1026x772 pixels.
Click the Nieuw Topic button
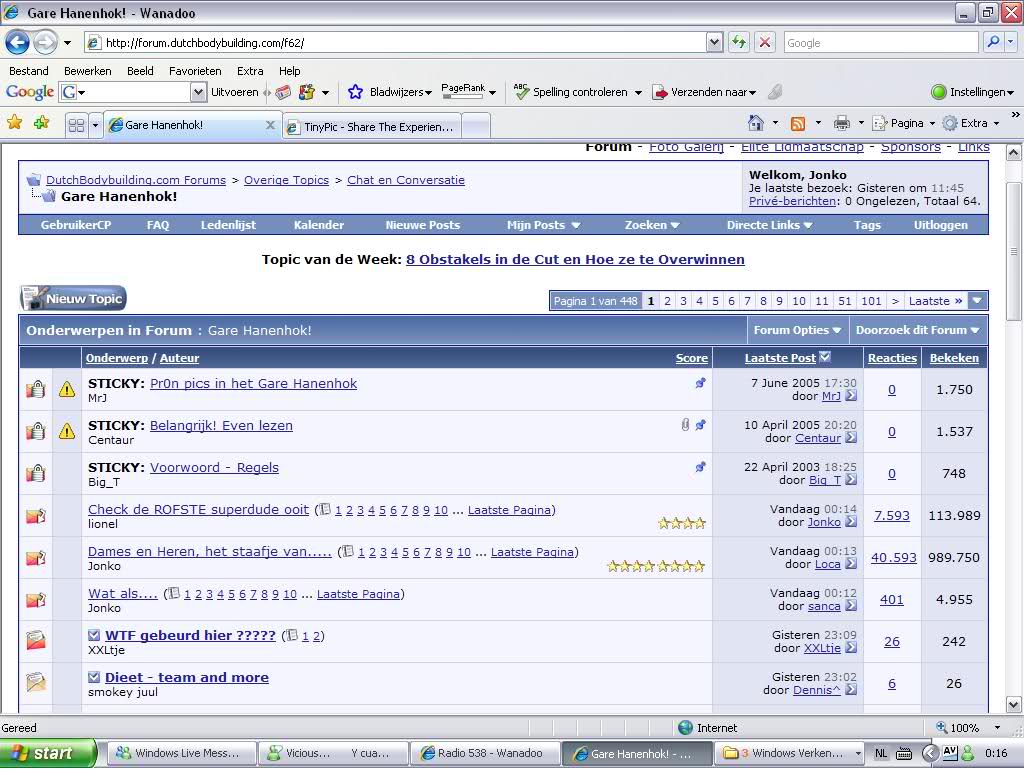coord(74,299)
